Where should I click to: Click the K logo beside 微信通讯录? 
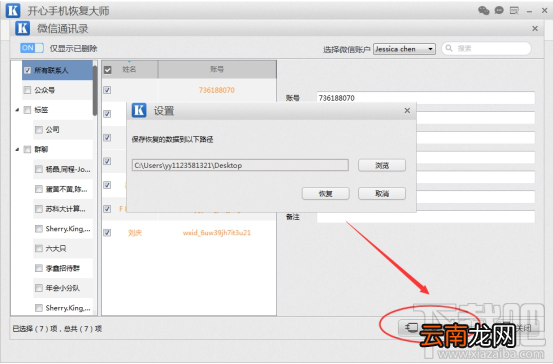23,28
